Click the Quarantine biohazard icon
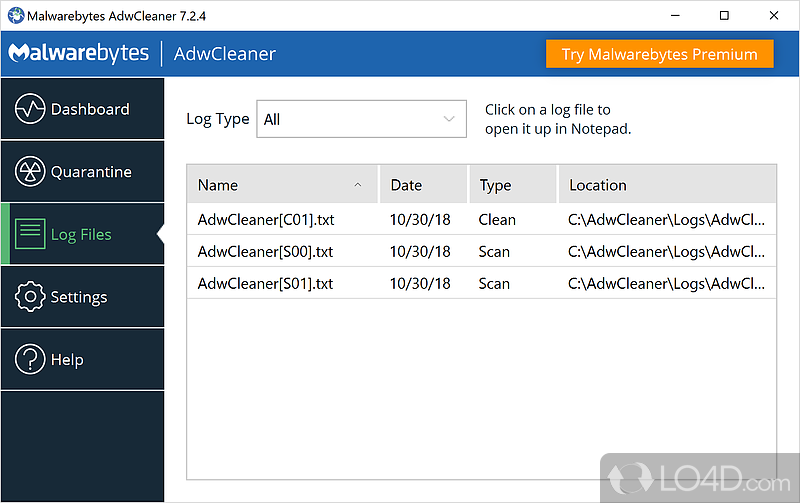 coord(31,172)
